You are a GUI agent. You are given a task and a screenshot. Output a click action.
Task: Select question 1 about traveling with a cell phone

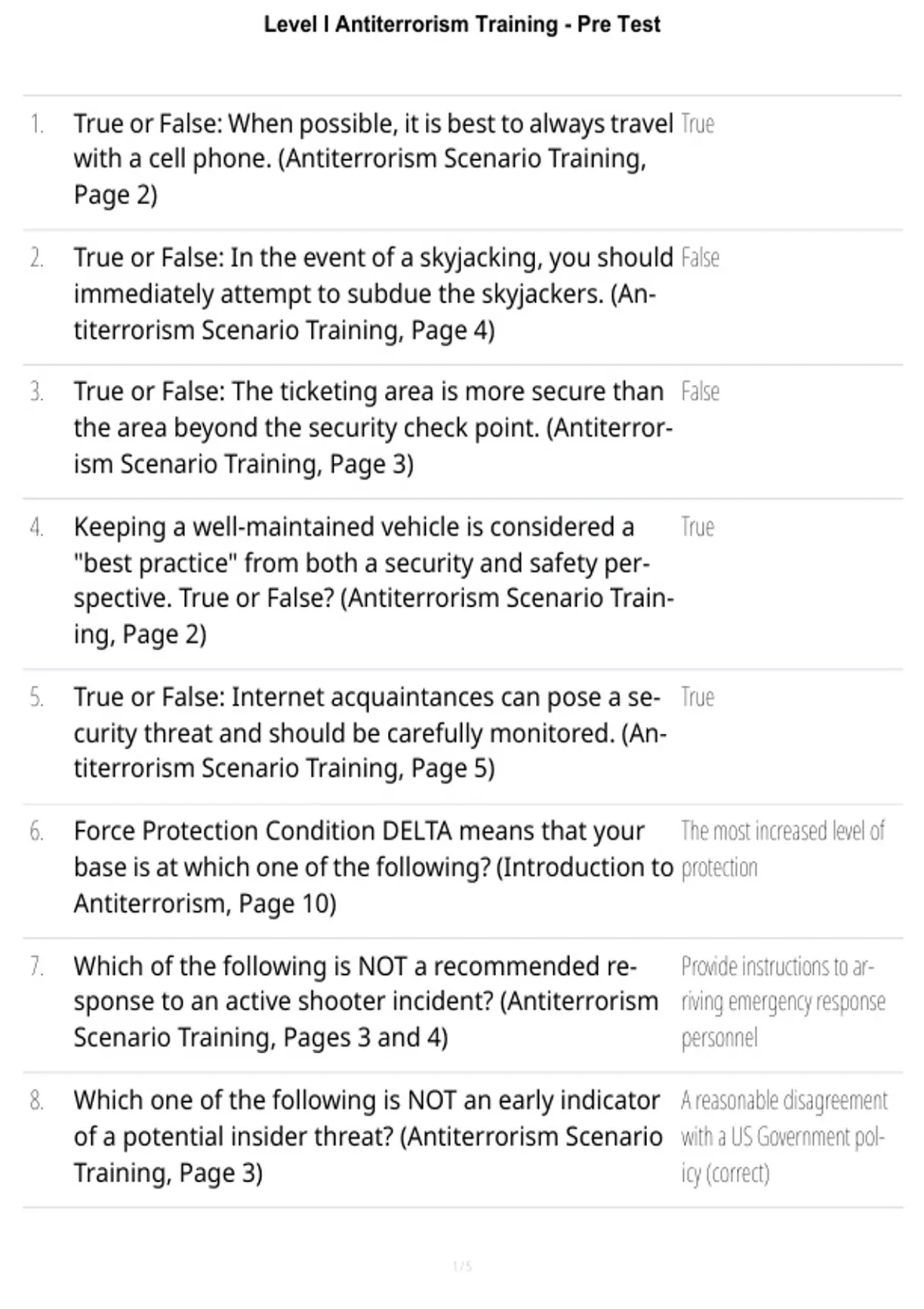point(373,159)
